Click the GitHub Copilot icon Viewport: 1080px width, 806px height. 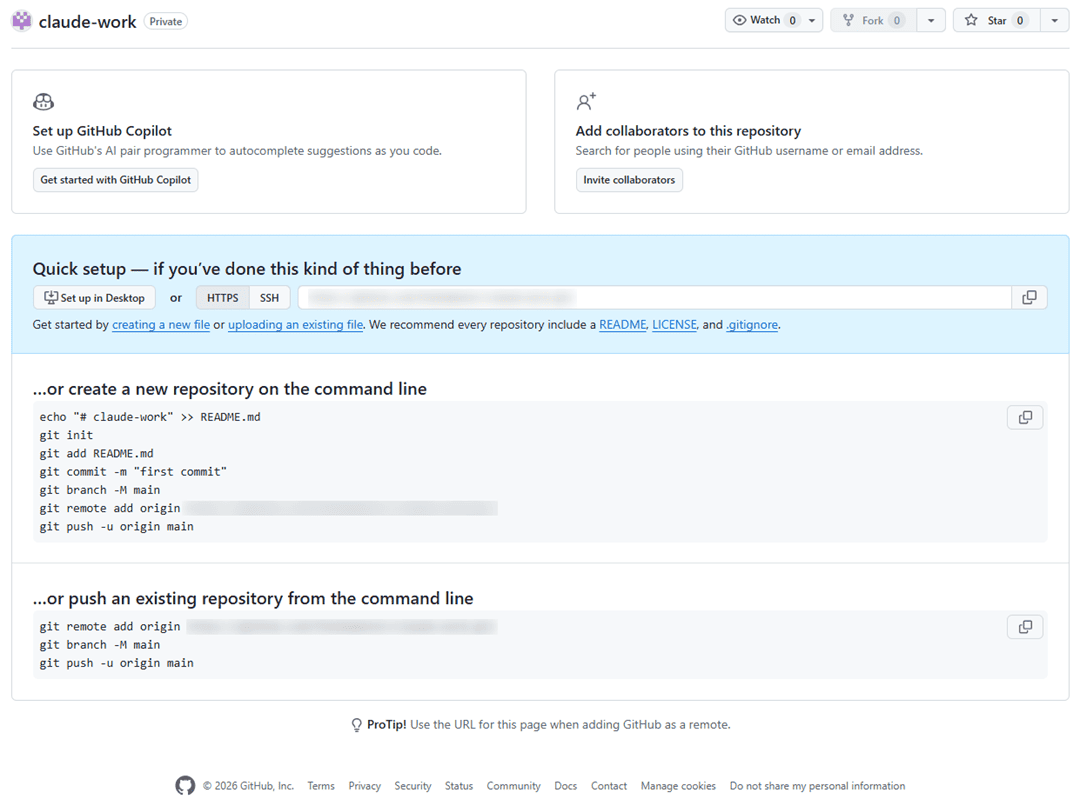pos(43,102)
